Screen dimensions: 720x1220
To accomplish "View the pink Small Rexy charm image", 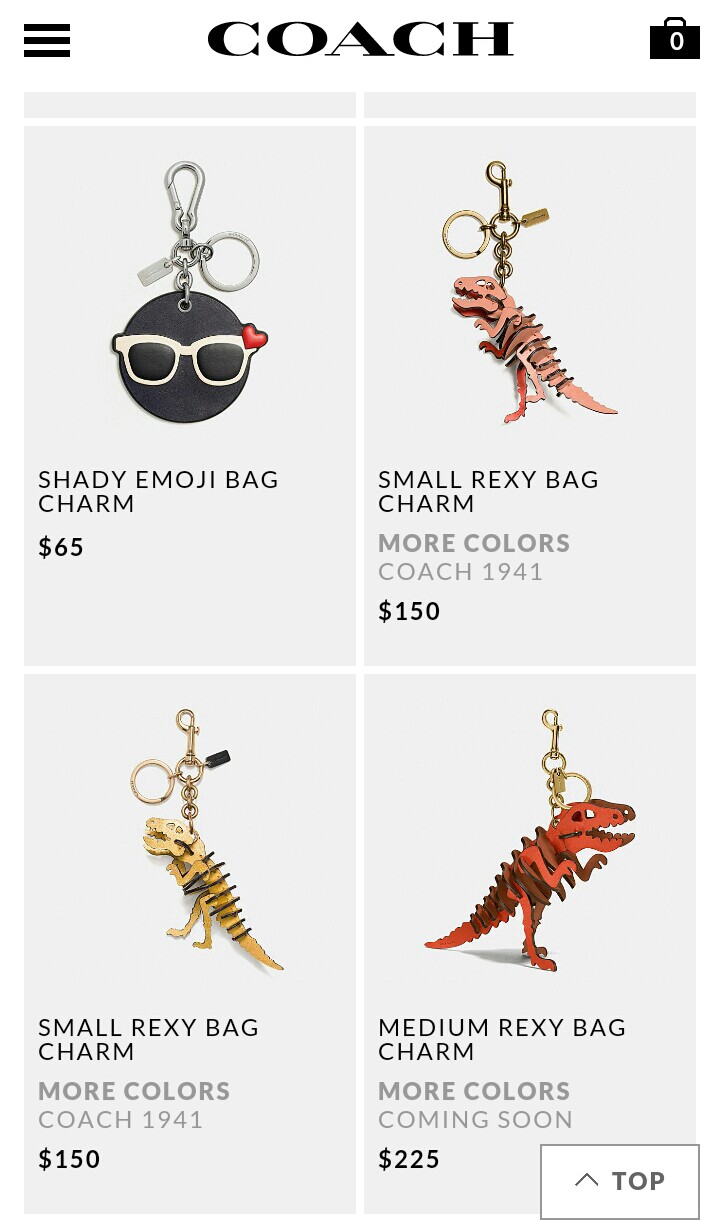I will click(x=530, y=290).
